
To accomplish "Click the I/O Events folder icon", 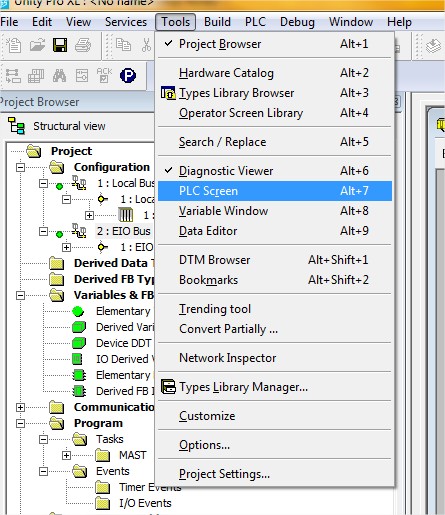I will click(103, 503).
